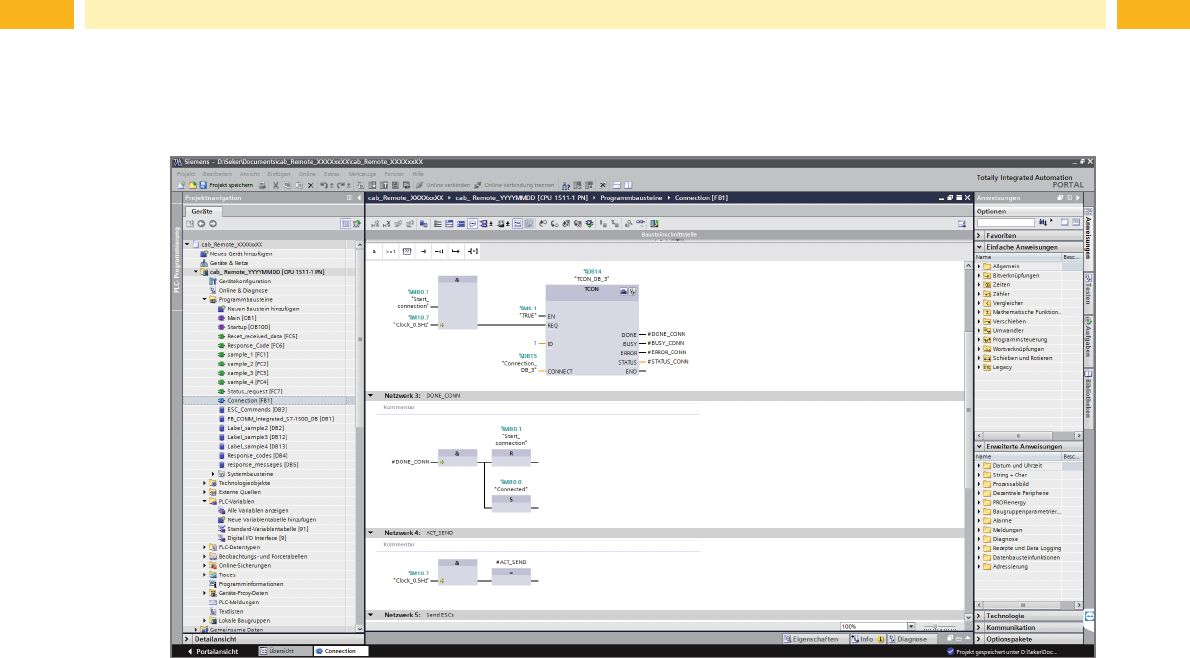This screenshot has width=1190, height=658.
Task: Select Main [OB1] block
Action: coord(241,318)
